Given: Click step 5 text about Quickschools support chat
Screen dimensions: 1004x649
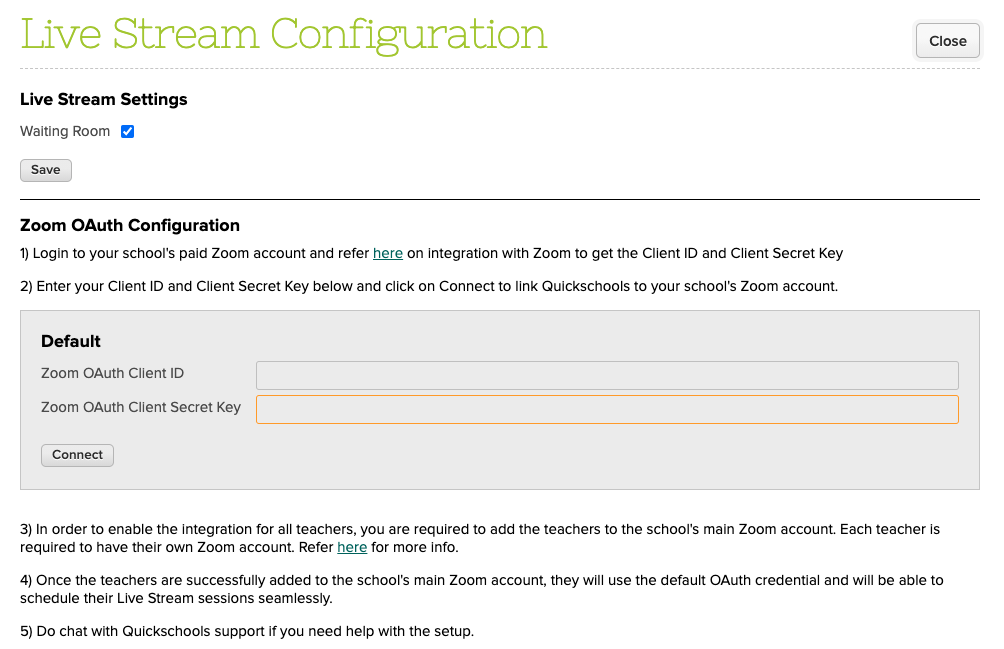Looking at the screenshot, I should pos(247,632).
